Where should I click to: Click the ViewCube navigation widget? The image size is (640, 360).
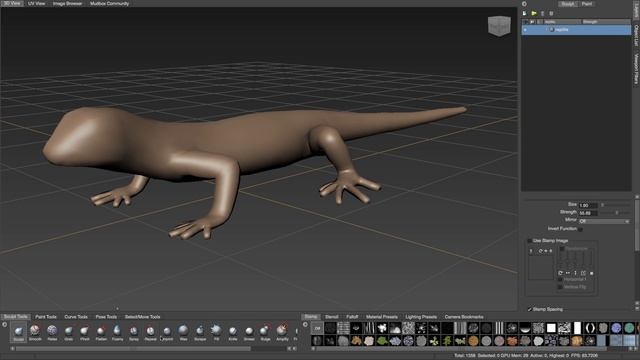[x=499, y=26]
